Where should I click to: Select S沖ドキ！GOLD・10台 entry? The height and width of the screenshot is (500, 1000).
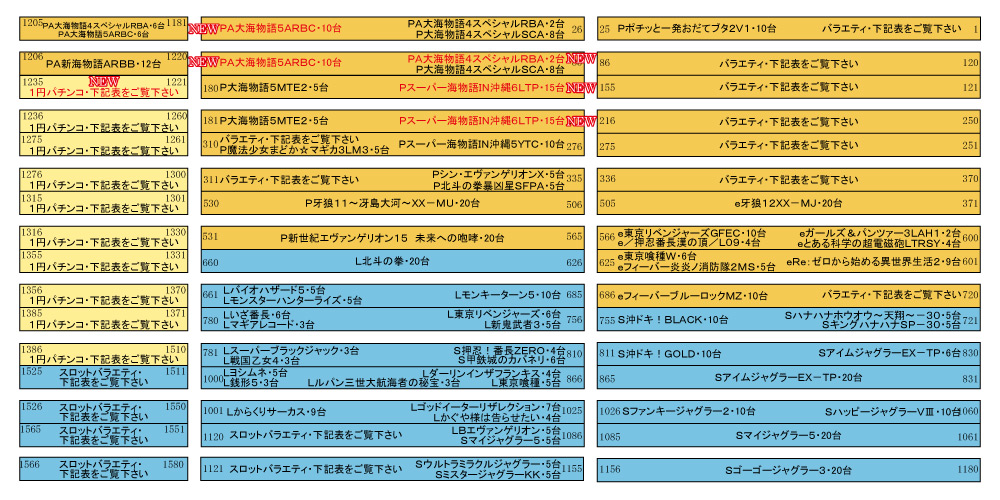673,354
